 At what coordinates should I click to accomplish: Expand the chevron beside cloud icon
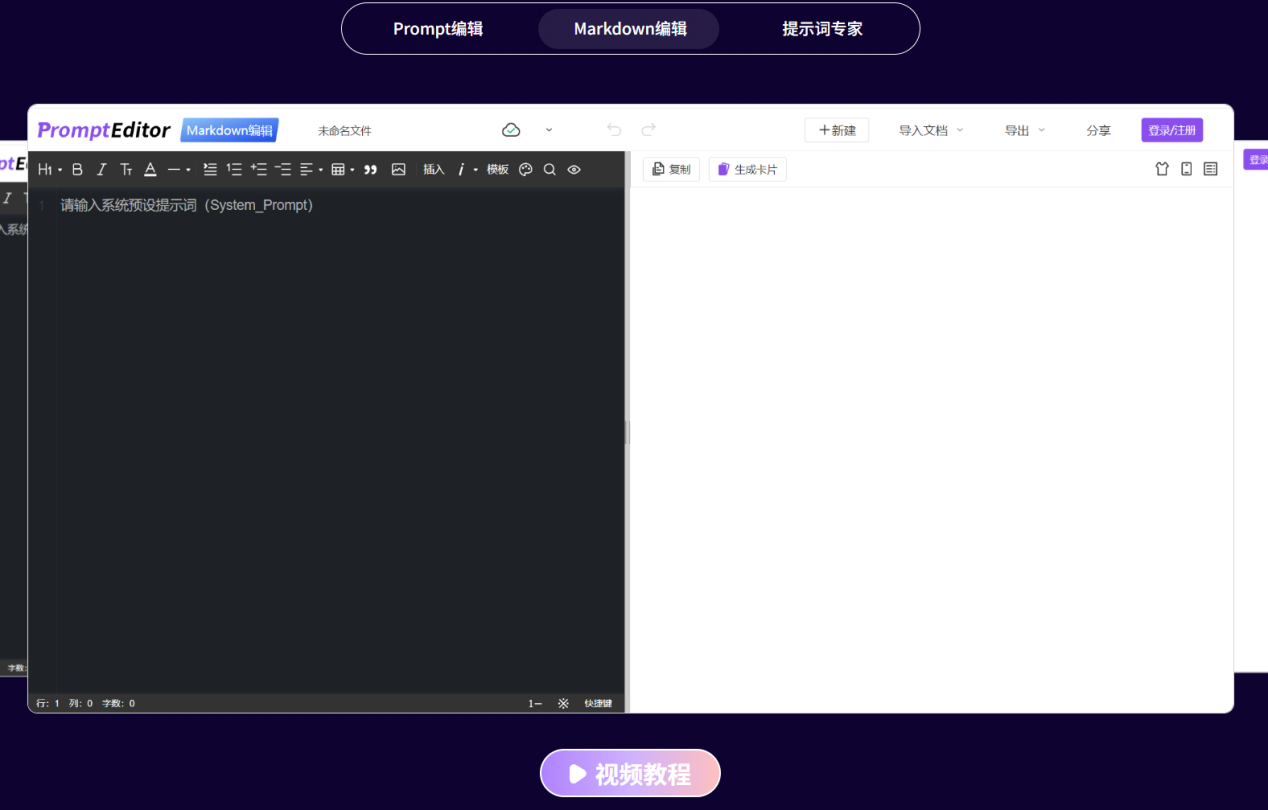549,130
